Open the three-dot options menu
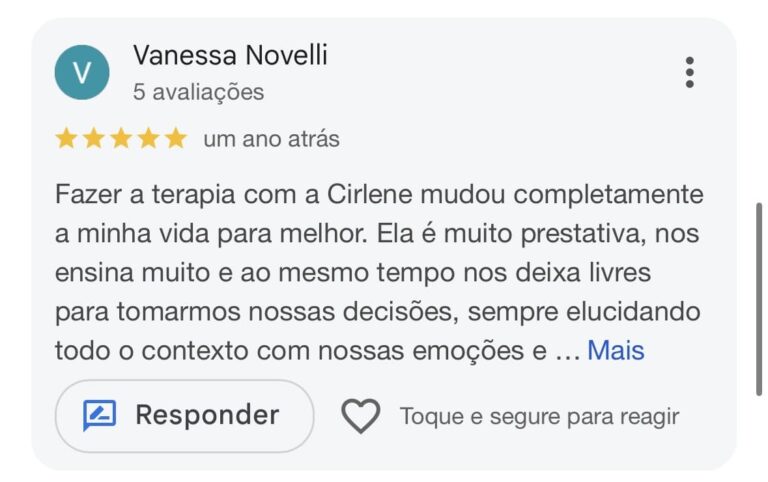768x482 pixels. click(689, 72)
